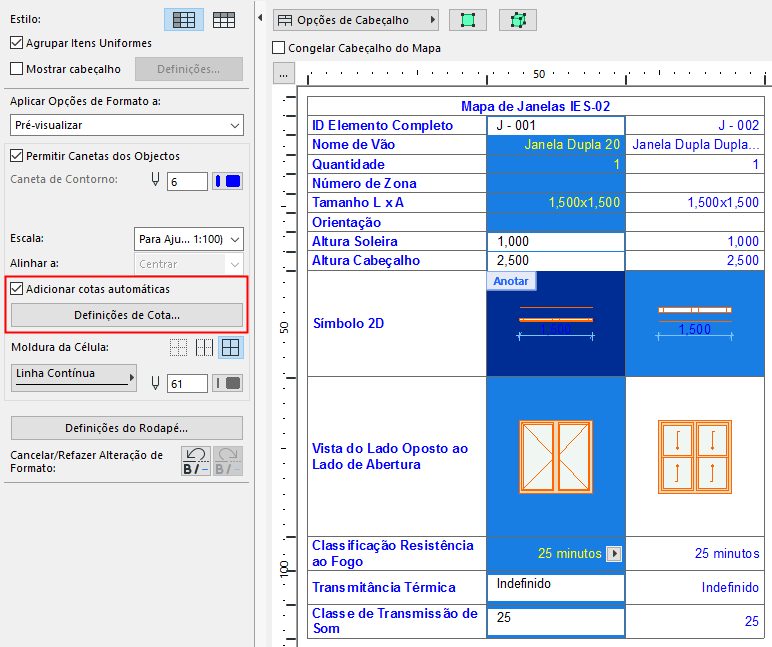Click the Definições de Cota button
Viewport: 772px width, 647px height.
point(126,315)
